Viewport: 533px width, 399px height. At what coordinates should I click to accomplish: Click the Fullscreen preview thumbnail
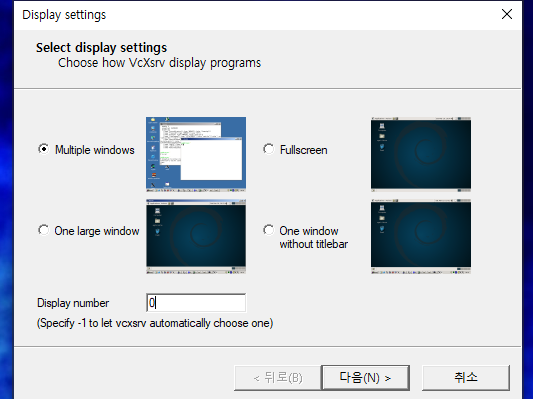tap(421, 154)
